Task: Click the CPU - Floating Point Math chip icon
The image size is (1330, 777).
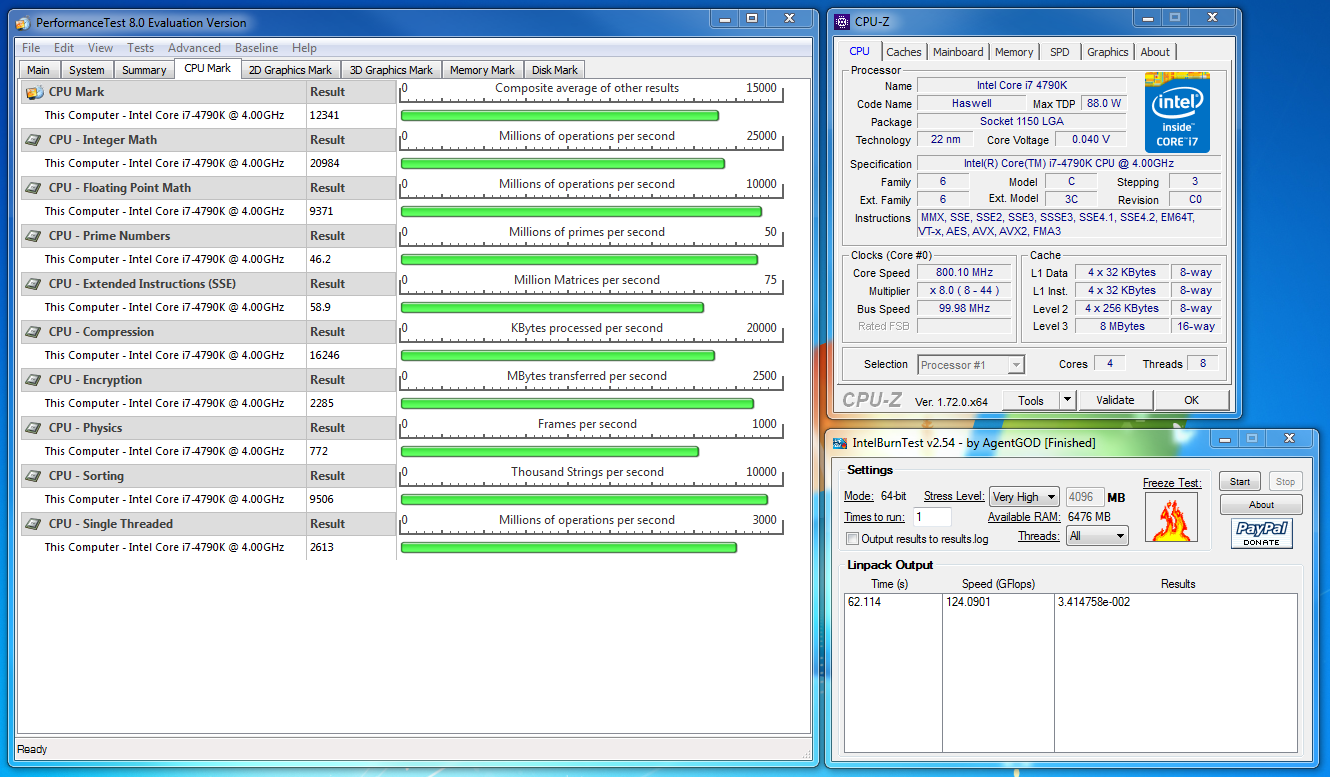Action: coord(34,188)
